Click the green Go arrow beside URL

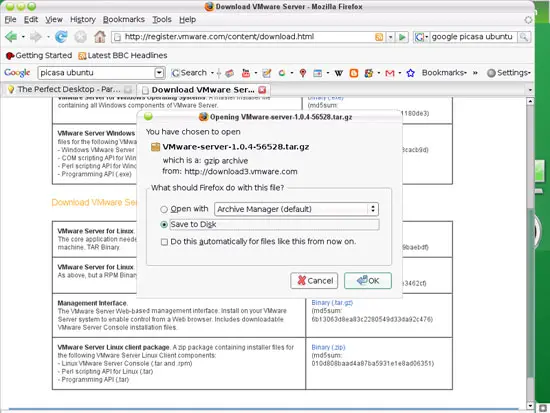[x=402, y=37]
